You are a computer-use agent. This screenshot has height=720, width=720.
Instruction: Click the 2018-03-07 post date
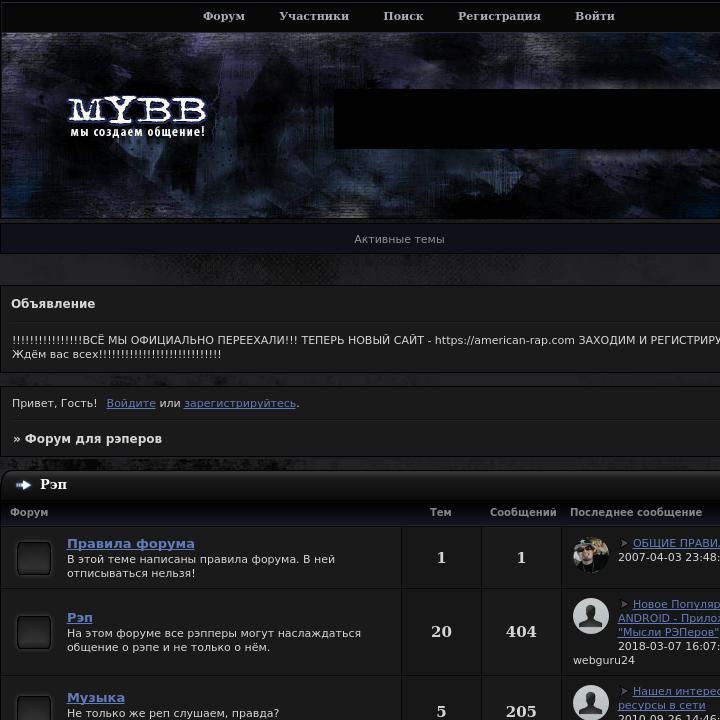click(x=669, y=647)
